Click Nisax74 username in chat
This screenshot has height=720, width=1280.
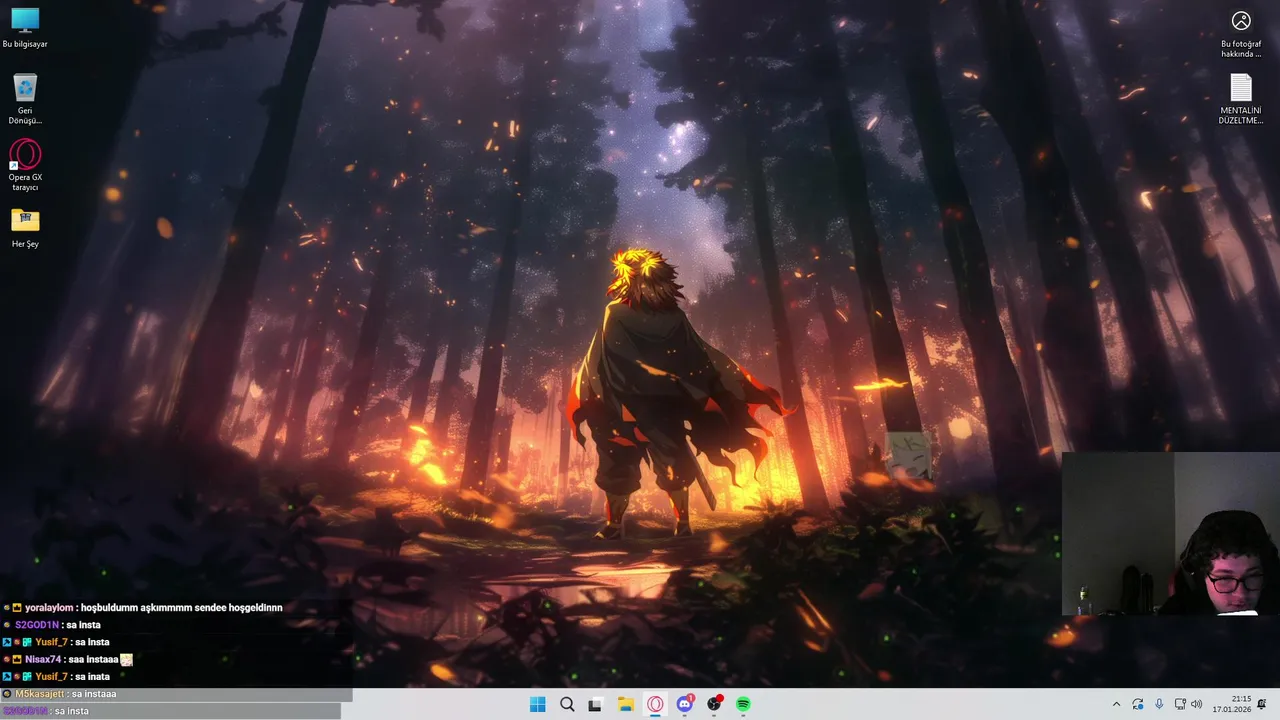(43, 659)
